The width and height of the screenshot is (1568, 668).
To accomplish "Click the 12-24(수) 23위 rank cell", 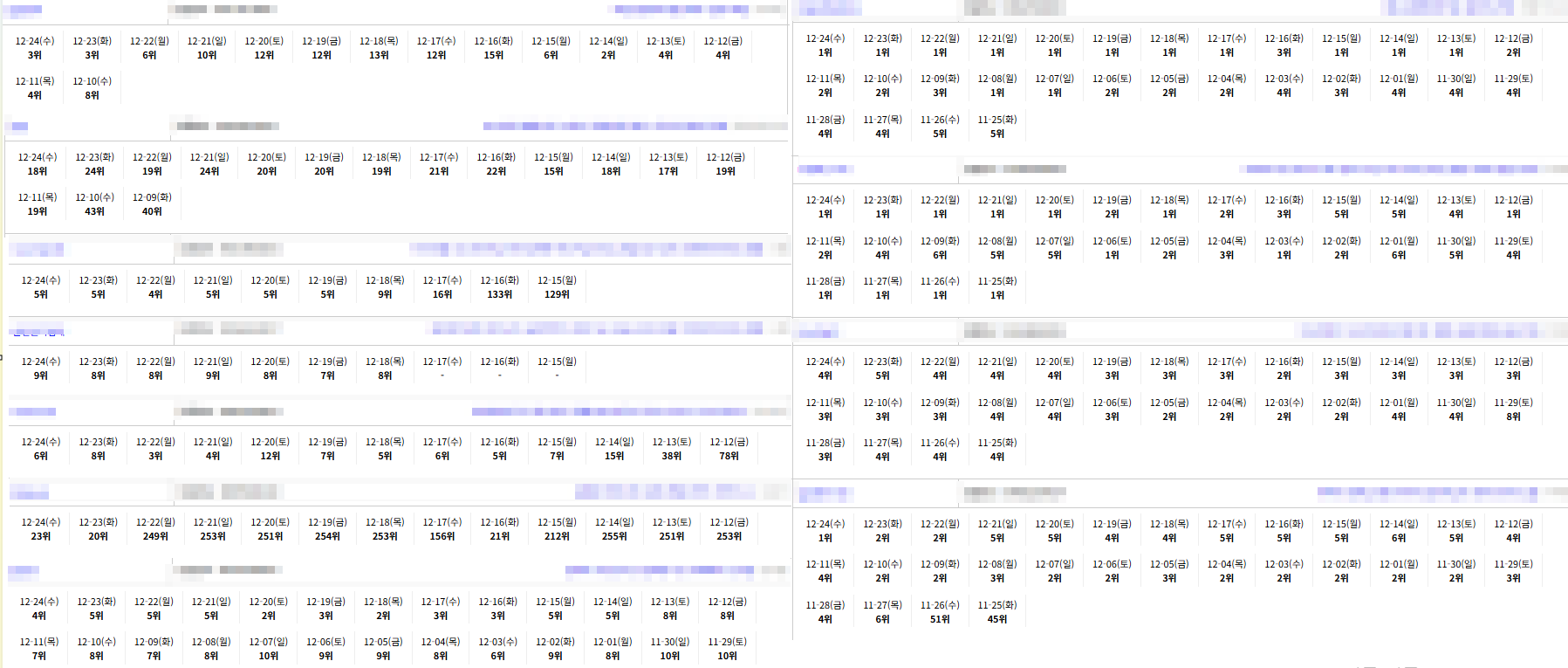I will 41,530.
